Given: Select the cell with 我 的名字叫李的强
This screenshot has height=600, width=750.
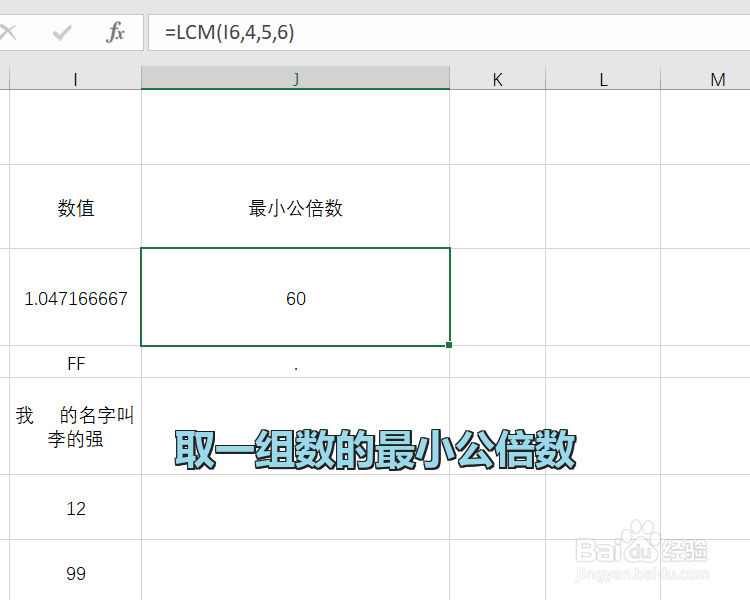Looking at the screenshot, I should (76, 426).
